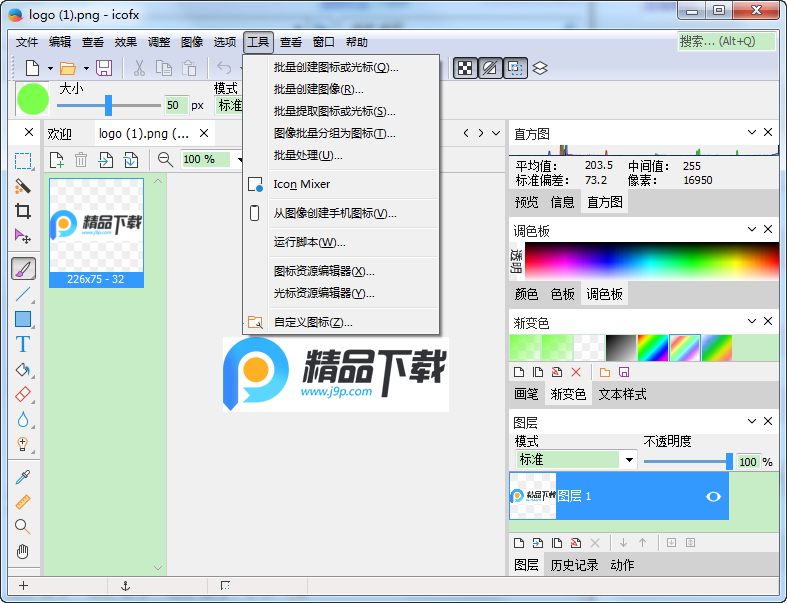Open the 文件 menu
Viewport: 787px width, 603px height.
click(x=27, y=42)
